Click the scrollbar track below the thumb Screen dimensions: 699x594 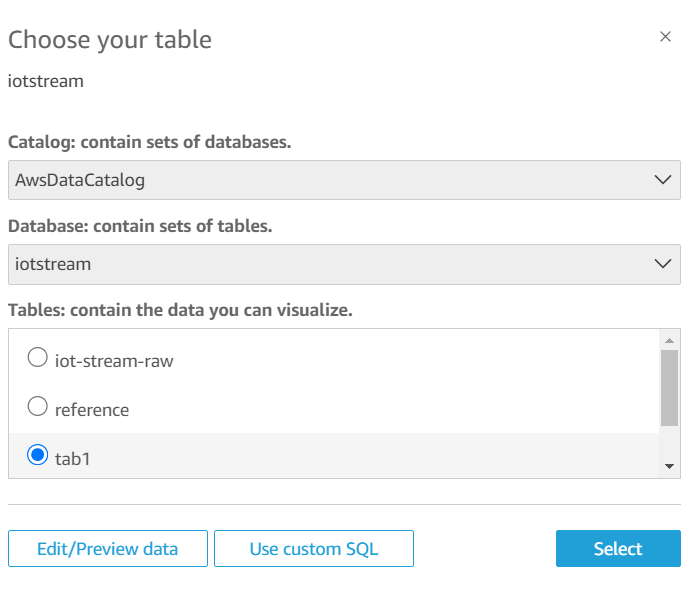670,442
